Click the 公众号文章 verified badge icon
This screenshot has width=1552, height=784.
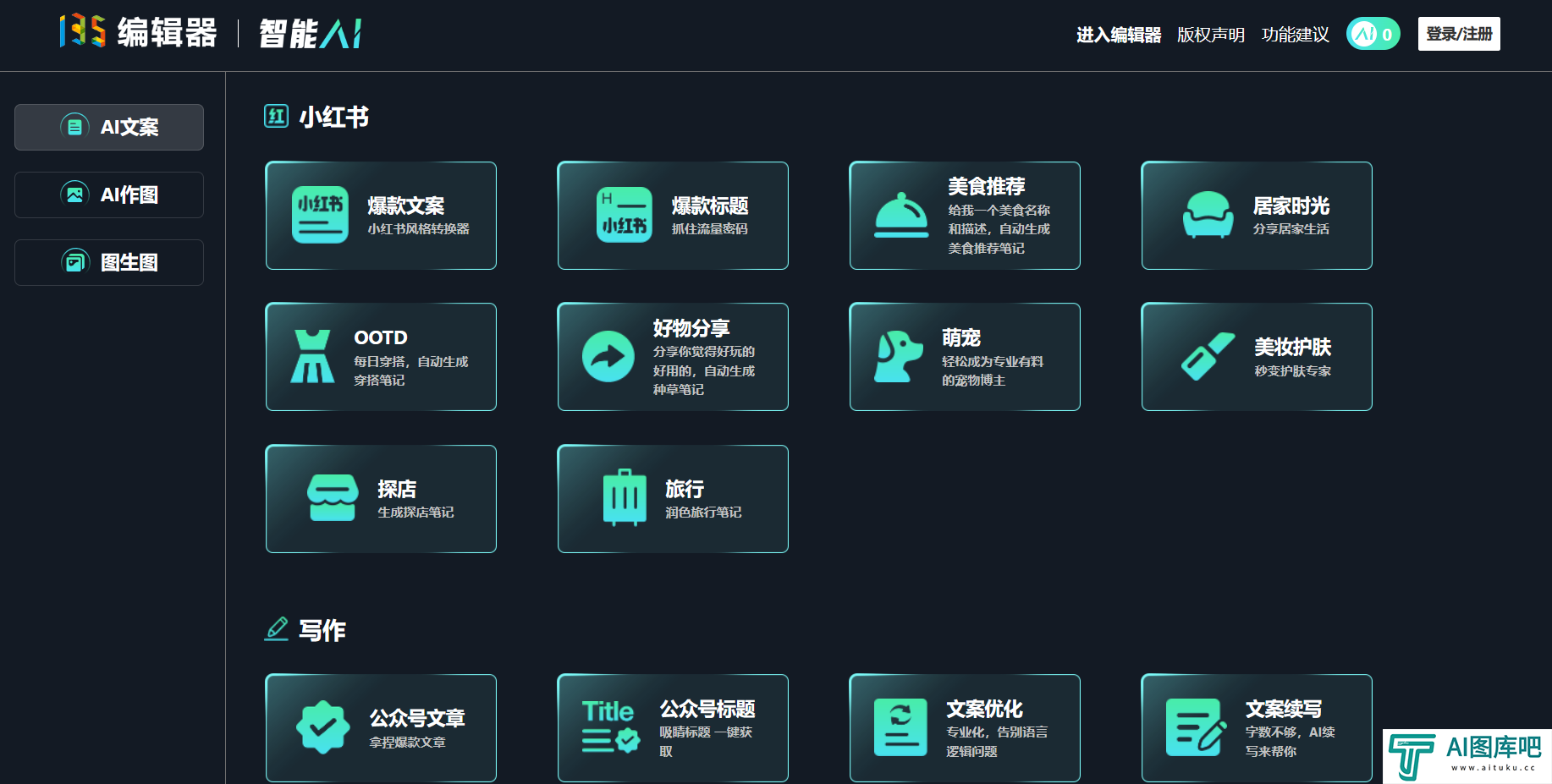(x=323, y=727)
